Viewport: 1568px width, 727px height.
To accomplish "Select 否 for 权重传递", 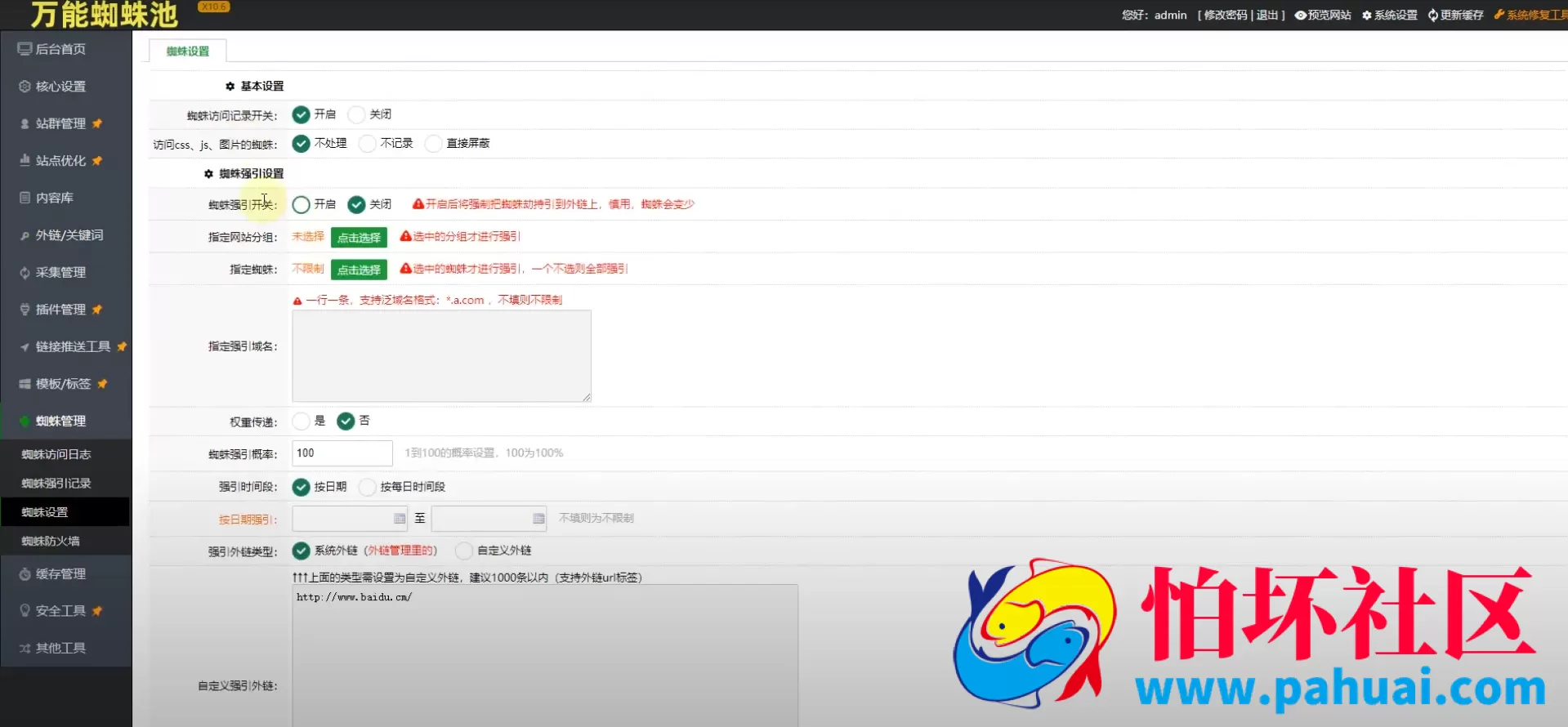I will click(x=346, y=421).
